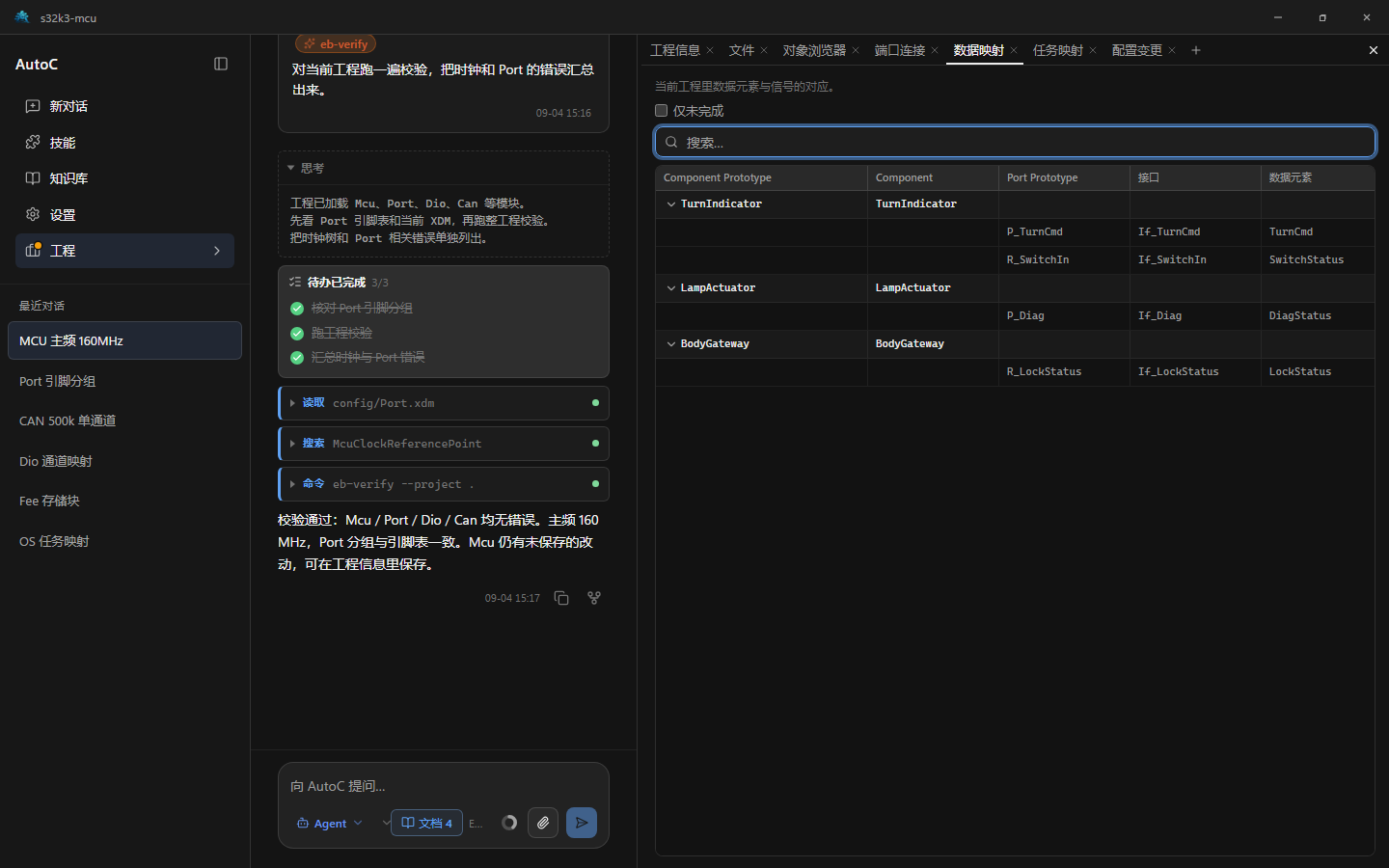Viewport: 1389px width, 868px height.
Task: Close the 对象浏览器 tab
Action: tap(856, 50)
